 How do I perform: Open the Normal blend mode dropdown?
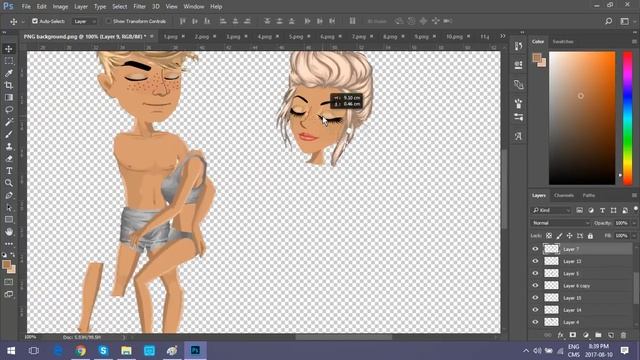tap(560, 223)
